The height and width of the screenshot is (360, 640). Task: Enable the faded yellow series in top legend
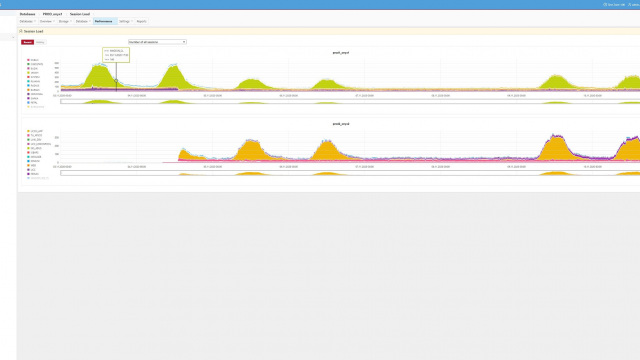tap(35, 107)
